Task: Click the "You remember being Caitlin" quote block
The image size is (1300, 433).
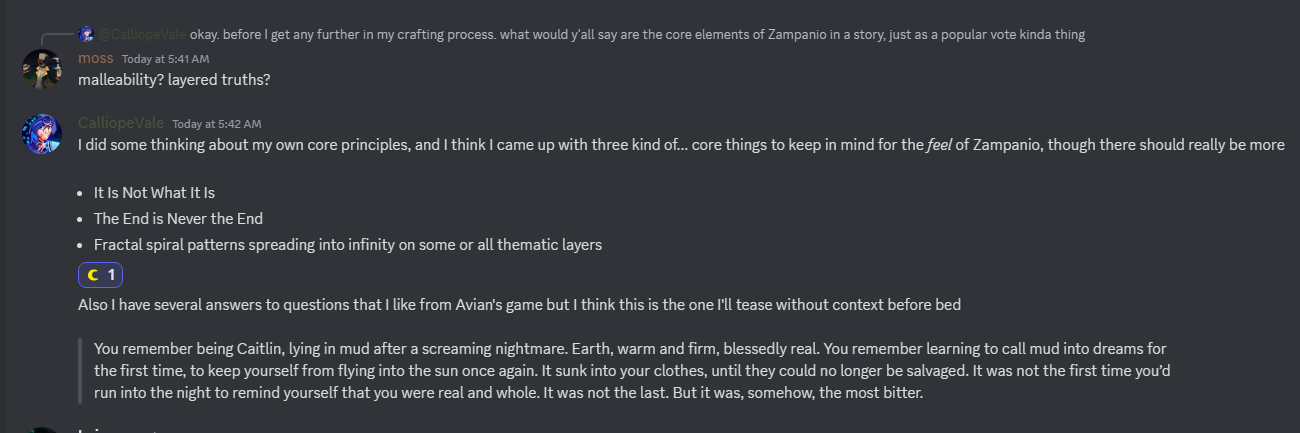Action: coord(630,370)
